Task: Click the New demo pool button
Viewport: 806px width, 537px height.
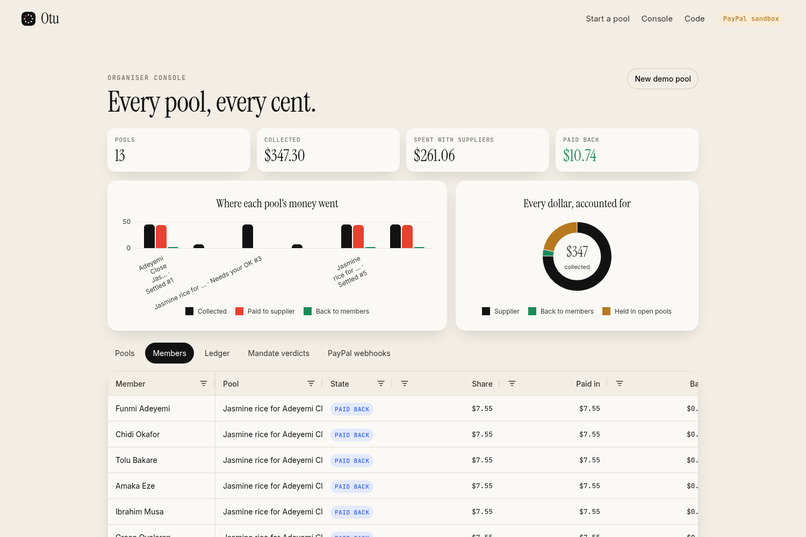Action: pos(663,79)
